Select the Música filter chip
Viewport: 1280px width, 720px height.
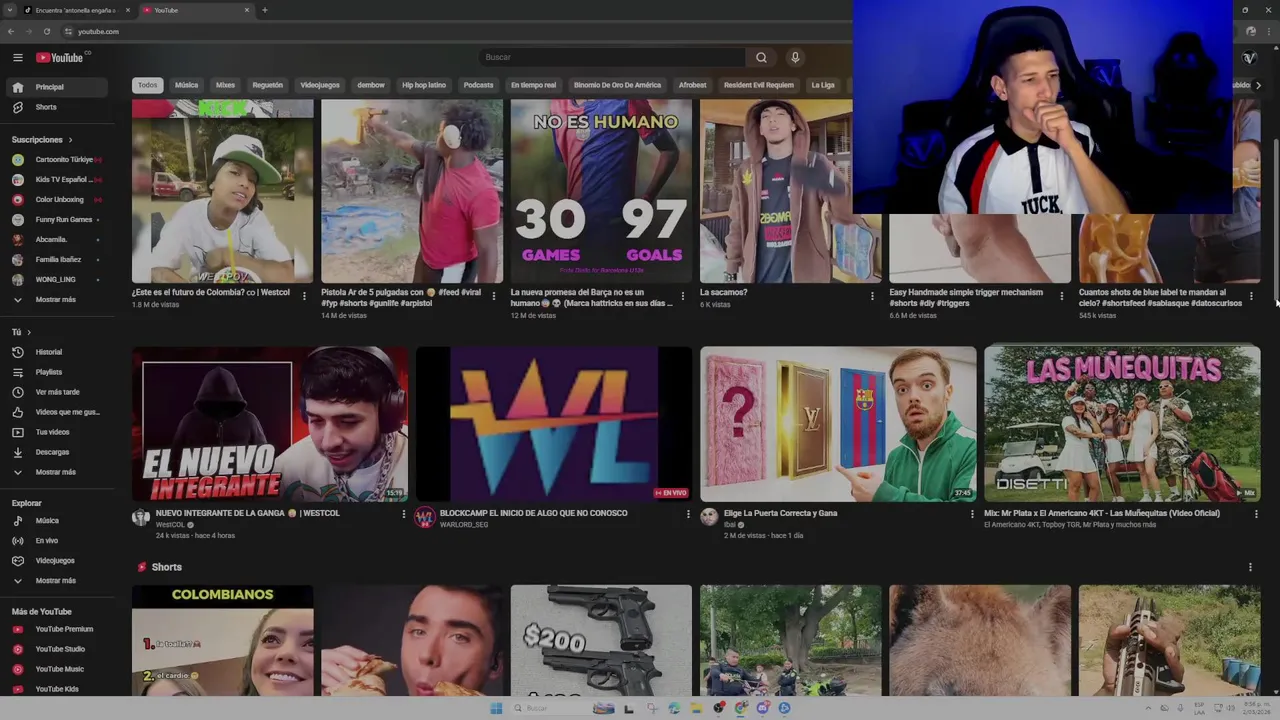click(x=187, y=85)
